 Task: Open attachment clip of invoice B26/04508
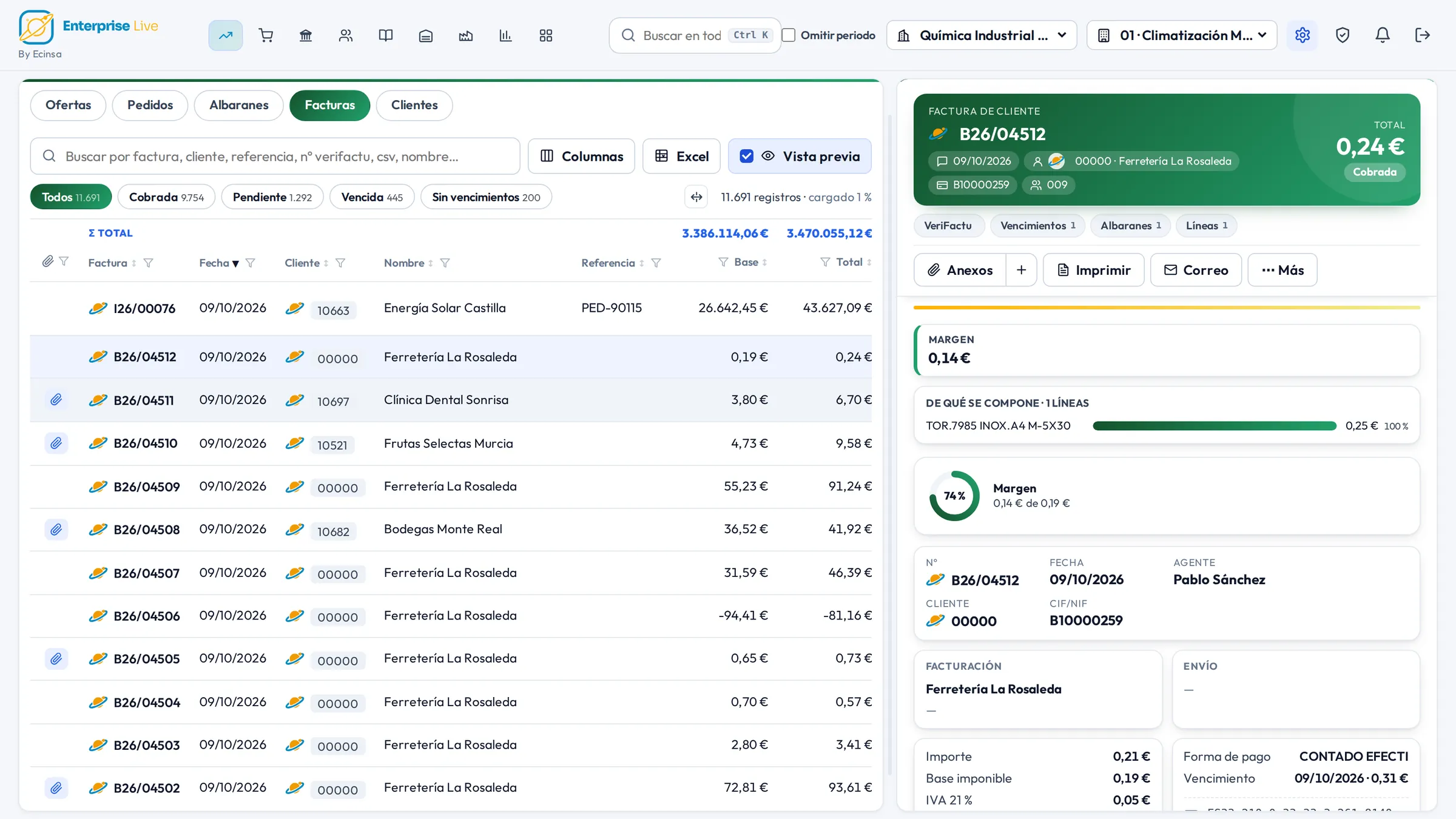point(56,529)
